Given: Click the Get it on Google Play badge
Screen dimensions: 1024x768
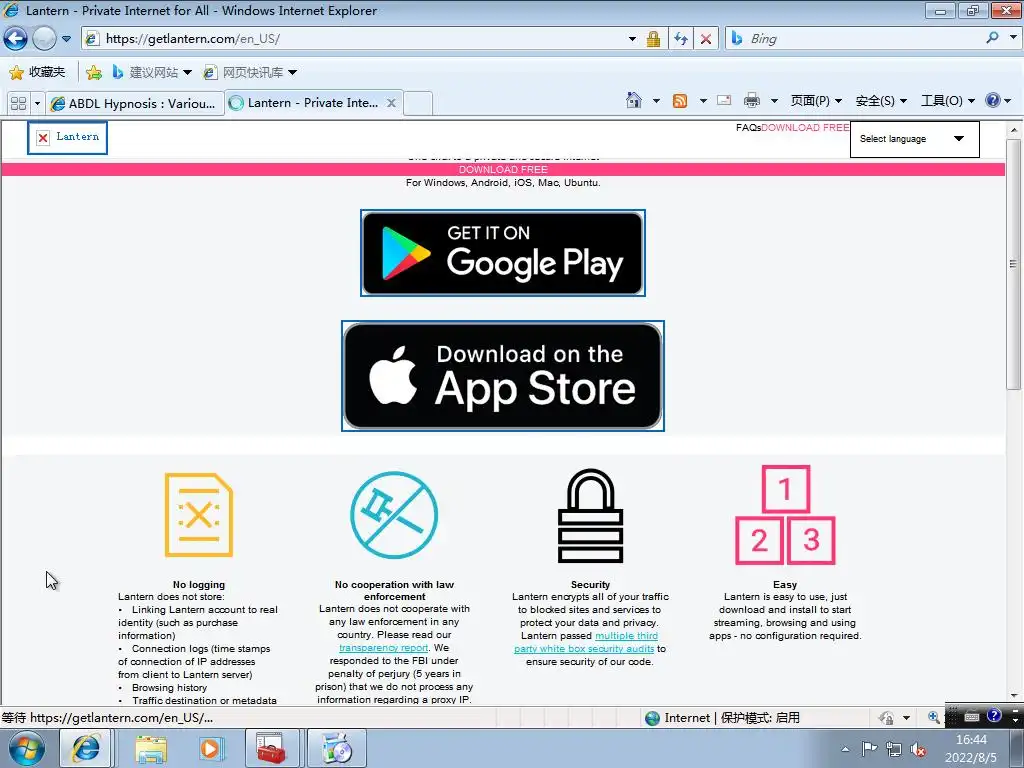Looking at the screenshot, I should point(503,253).
